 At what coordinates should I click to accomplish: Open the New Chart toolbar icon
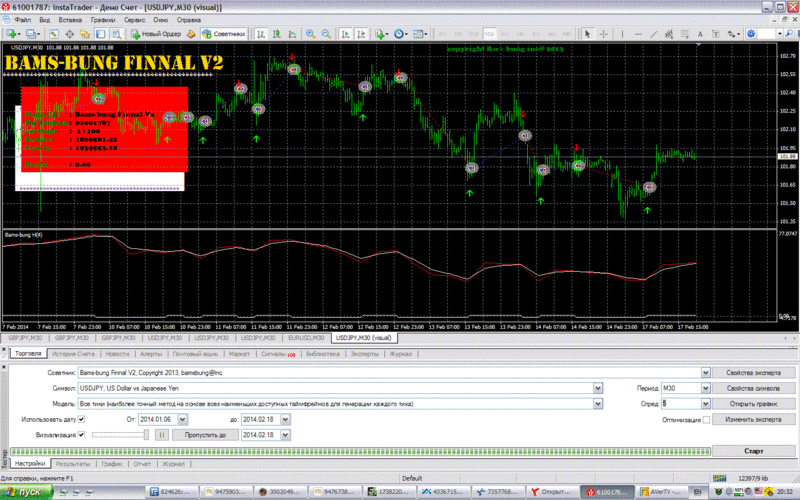pyautogui.click(x=12, y=34)
